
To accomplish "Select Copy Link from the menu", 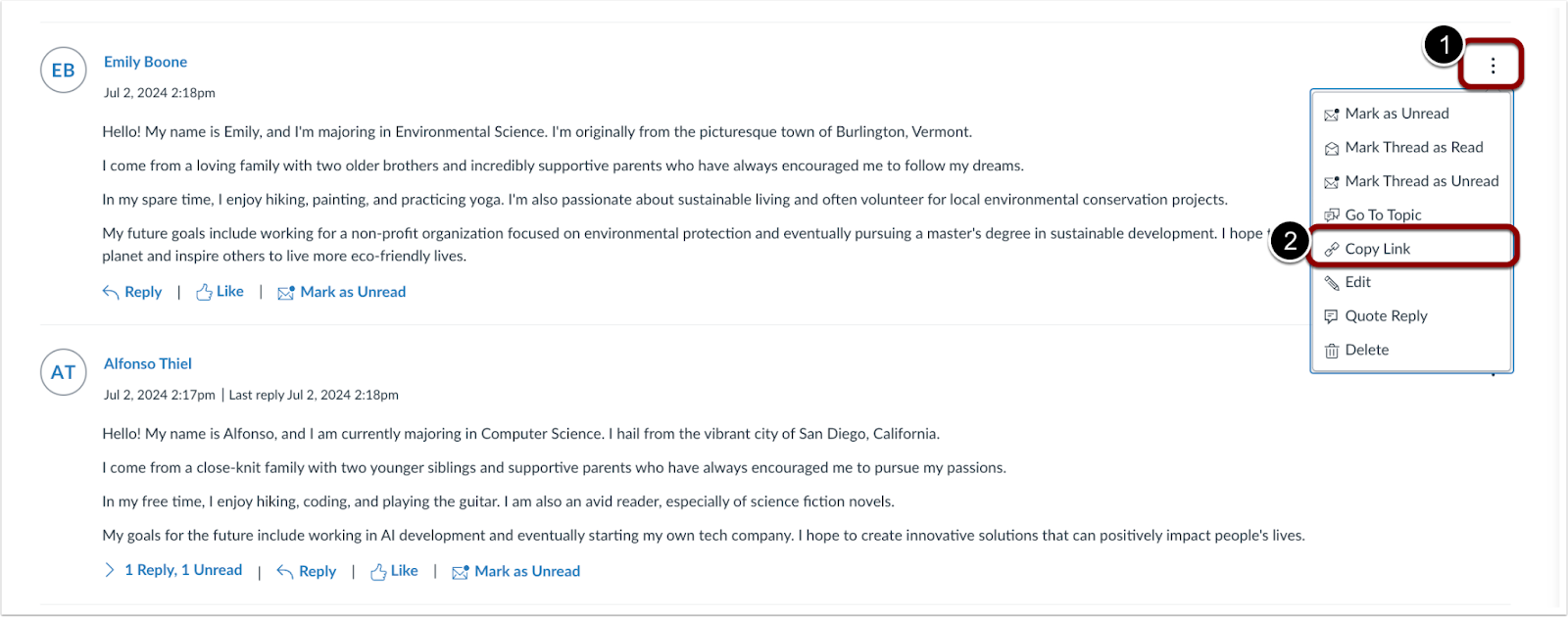I will coord(1377,248).
